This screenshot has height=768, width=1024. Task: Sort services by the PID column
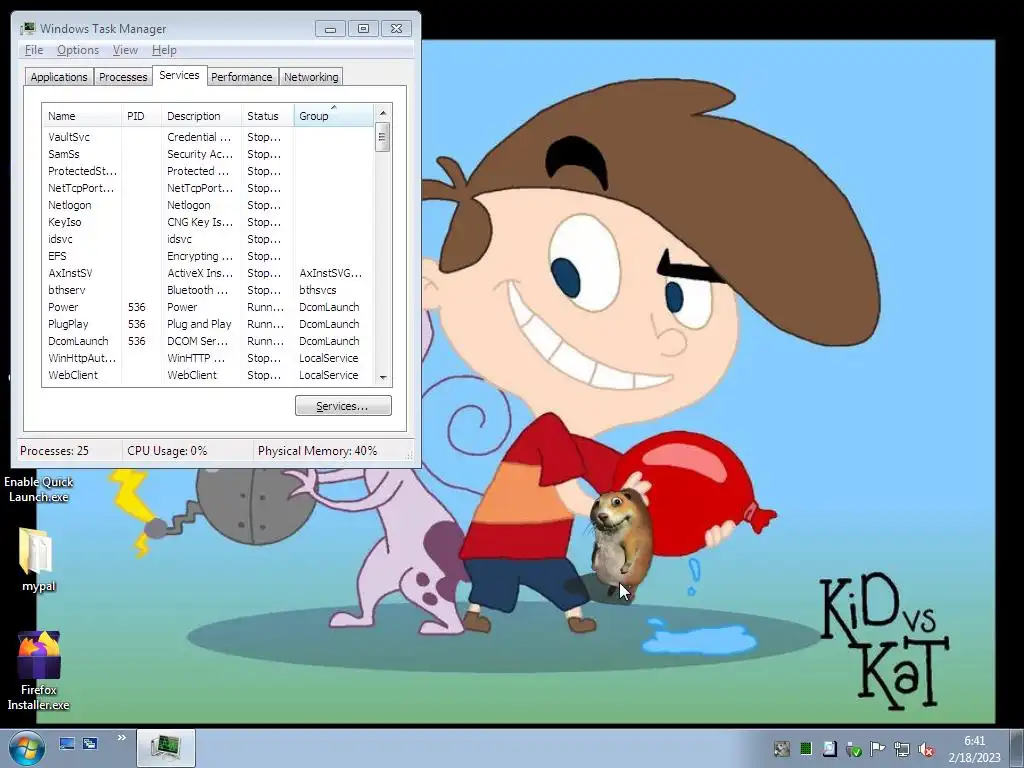(141, 116)
